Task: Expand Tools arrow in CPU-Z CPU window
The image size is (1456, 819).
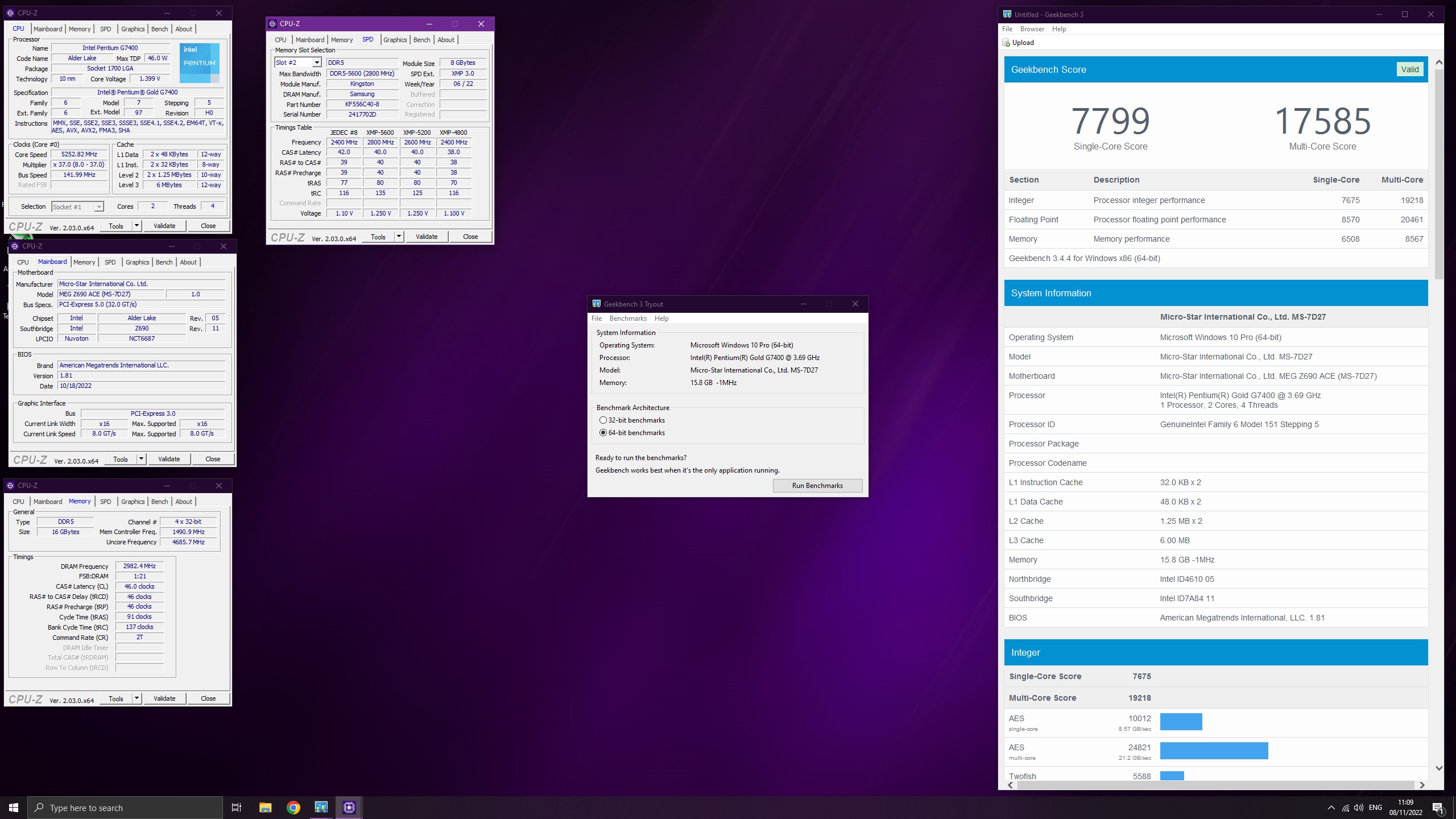Action: click(136, 226)
